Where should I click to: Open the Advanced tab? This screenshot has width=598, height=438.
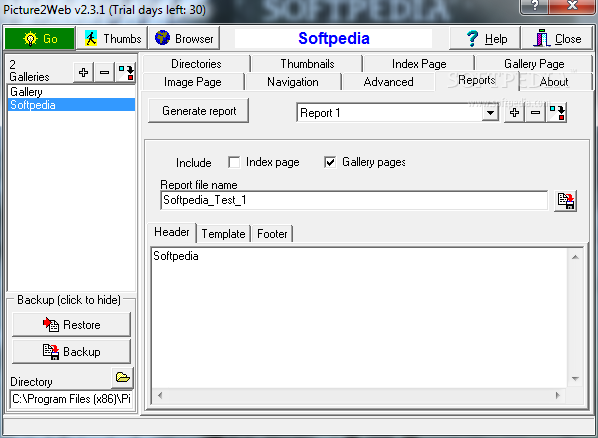[388, 82]
